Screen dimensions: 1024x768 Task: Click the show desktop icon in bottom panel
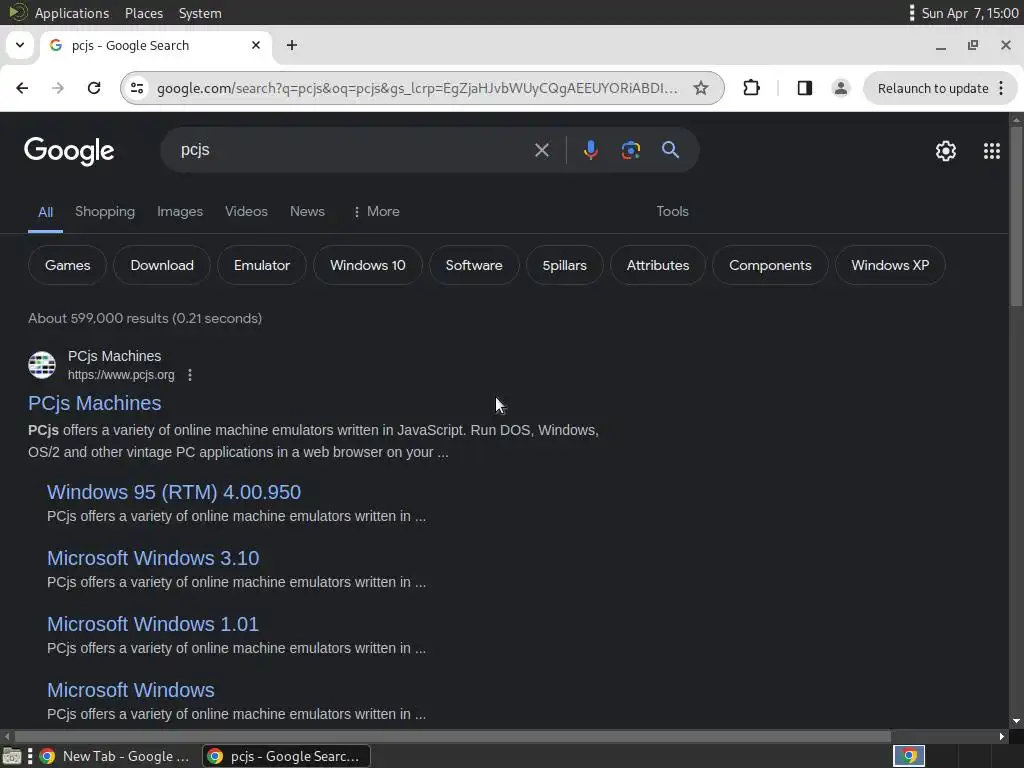12,756
